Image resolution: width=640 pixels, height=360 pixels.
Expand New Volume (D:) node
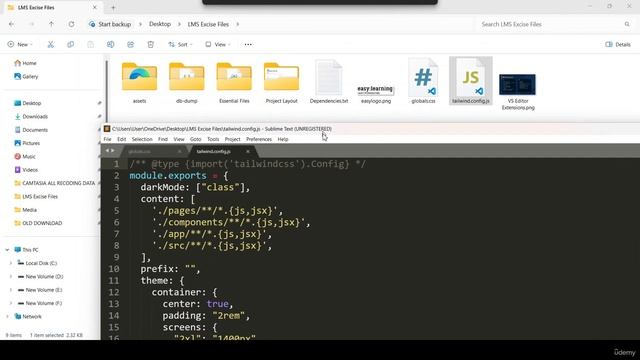pyautogui.click(x=11, y=277)
